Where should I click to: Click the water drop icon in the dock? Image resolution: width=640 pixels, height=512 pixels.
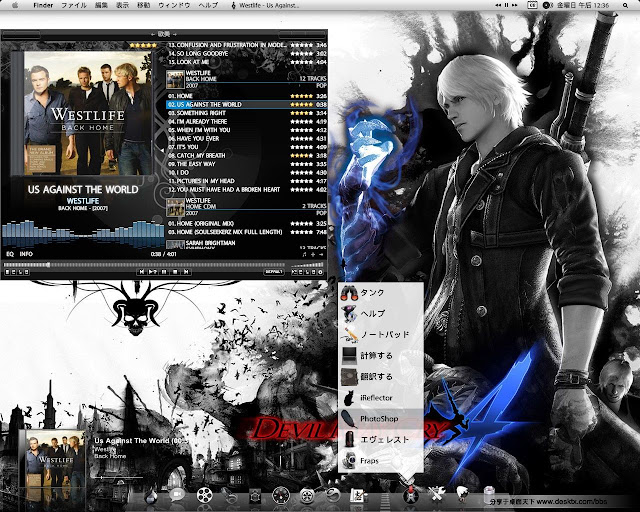(151, 496)
